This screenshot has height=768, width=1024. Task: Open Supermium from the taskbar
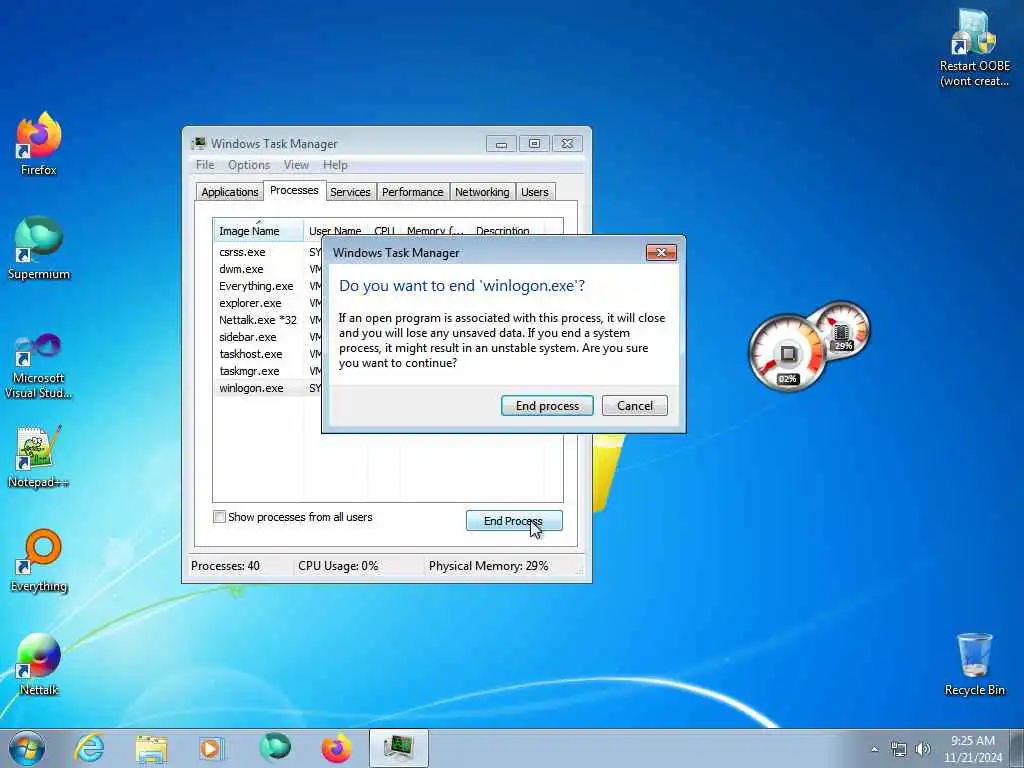pos(275,748)
